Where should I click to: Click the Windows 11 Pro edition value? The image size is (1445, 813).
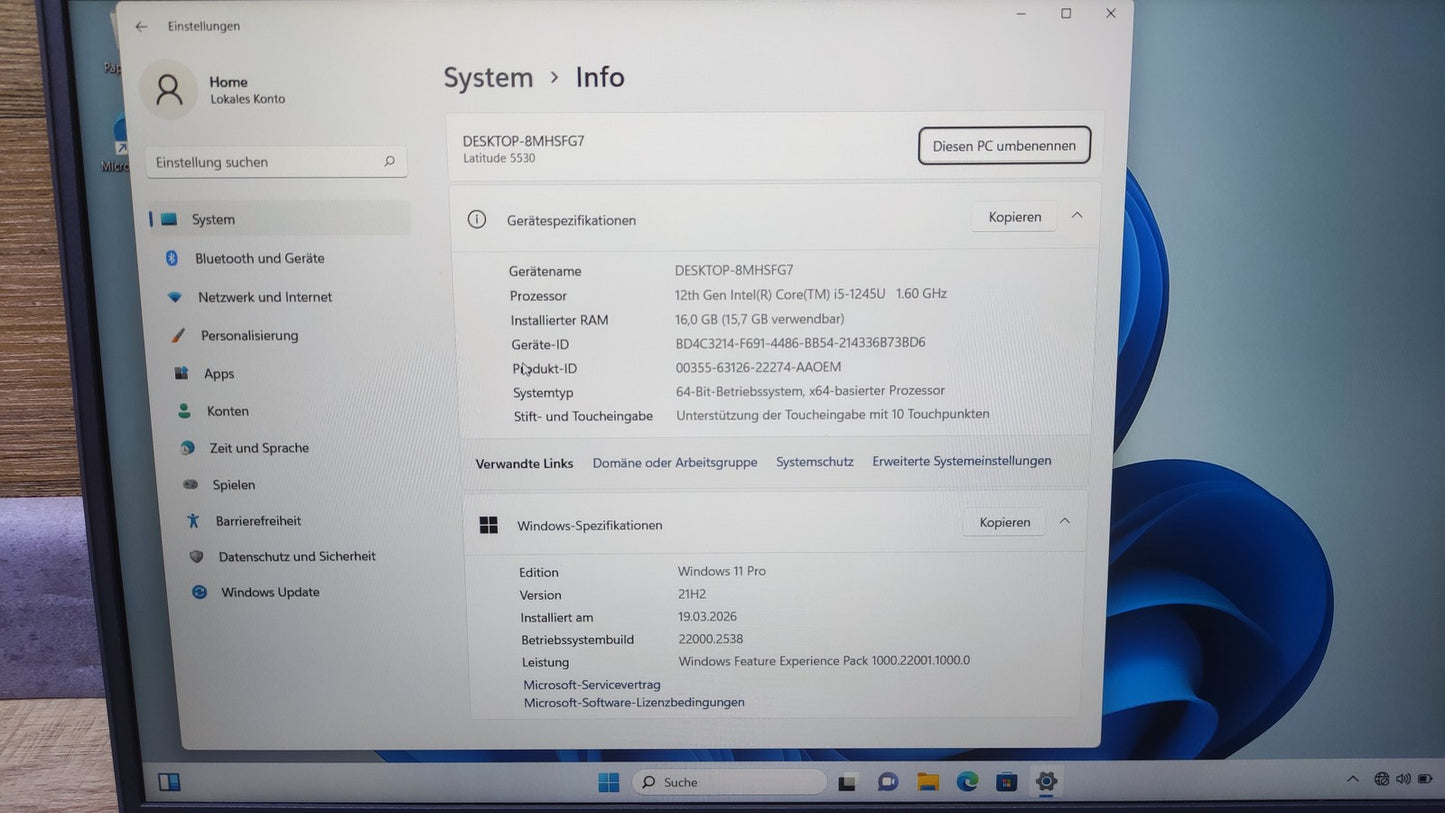point(722,571)
